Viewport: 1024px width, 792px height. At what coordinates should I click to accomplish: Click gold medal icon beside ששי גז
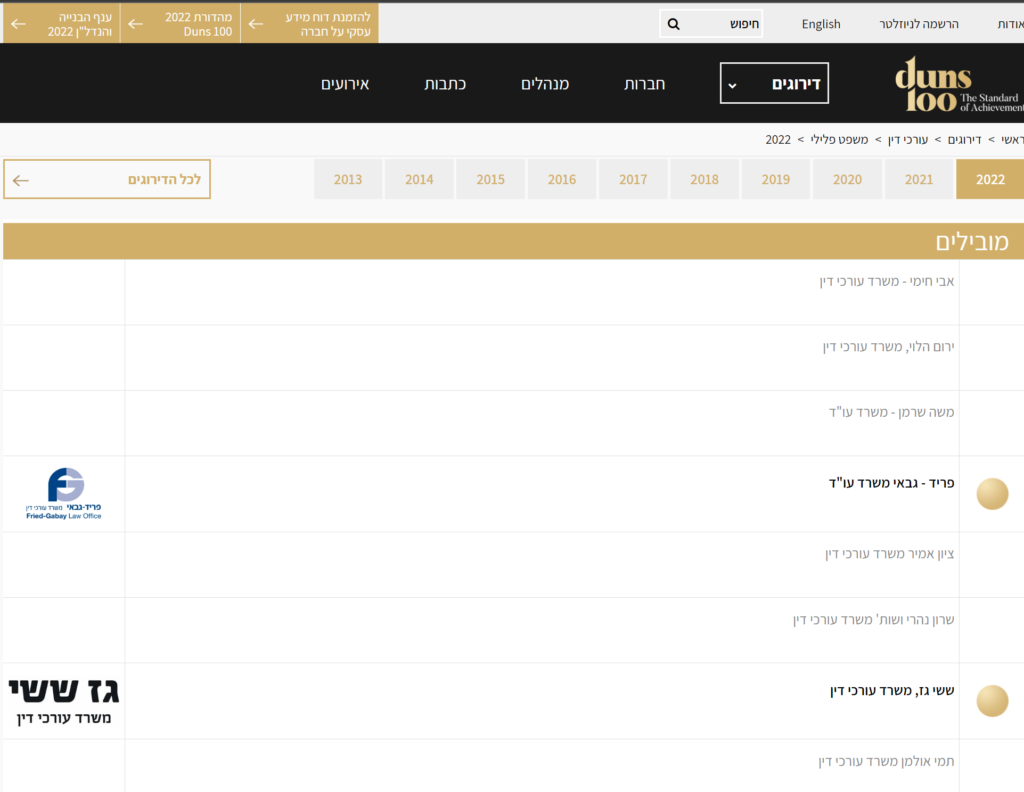(991, 700)
